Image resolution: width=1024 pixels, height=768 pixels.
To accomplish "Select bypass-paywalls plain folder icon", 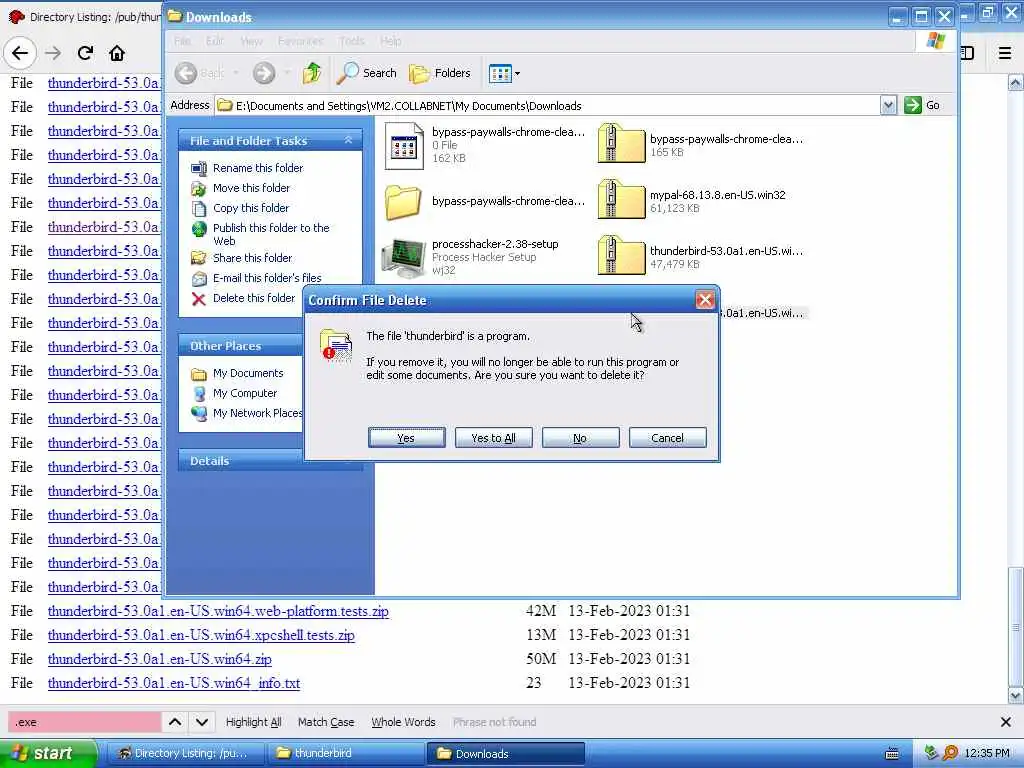I will (403, 202).
